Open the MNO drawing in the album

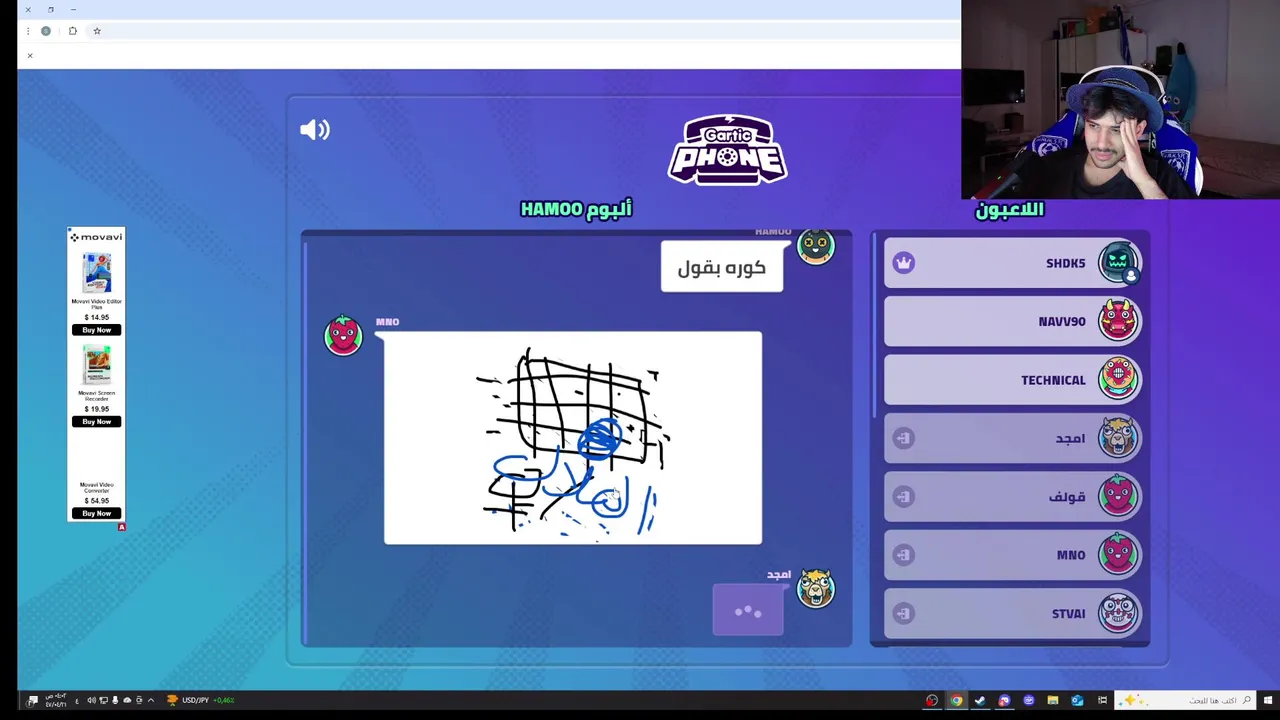[x=573, y=438]
